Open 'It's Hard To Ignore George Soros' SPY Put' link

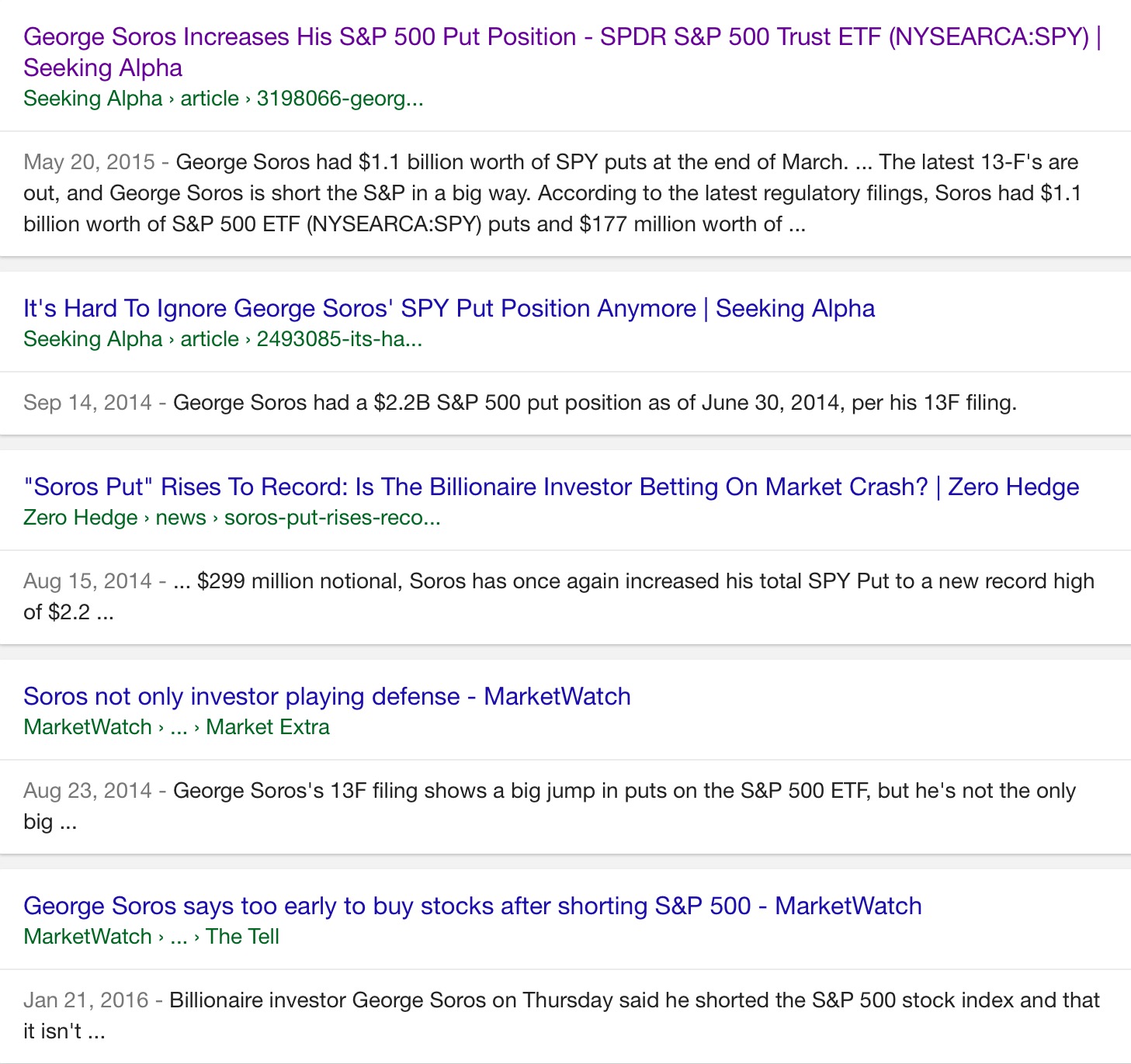pyautogui.click(x=449, y=308)
